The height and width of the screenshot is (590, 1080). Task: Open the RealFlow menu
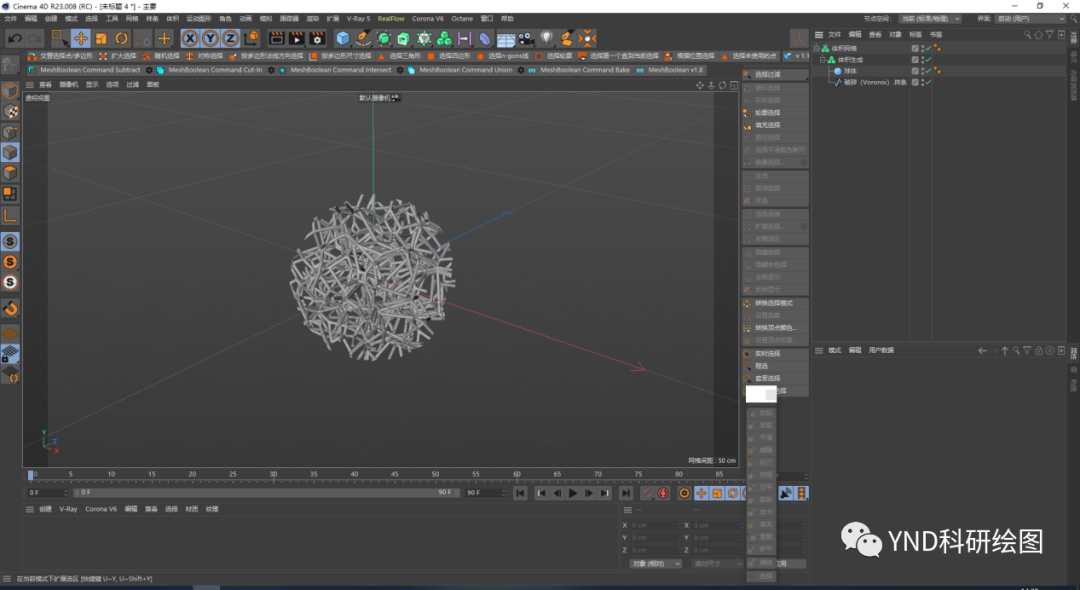(x=391, y=19)
